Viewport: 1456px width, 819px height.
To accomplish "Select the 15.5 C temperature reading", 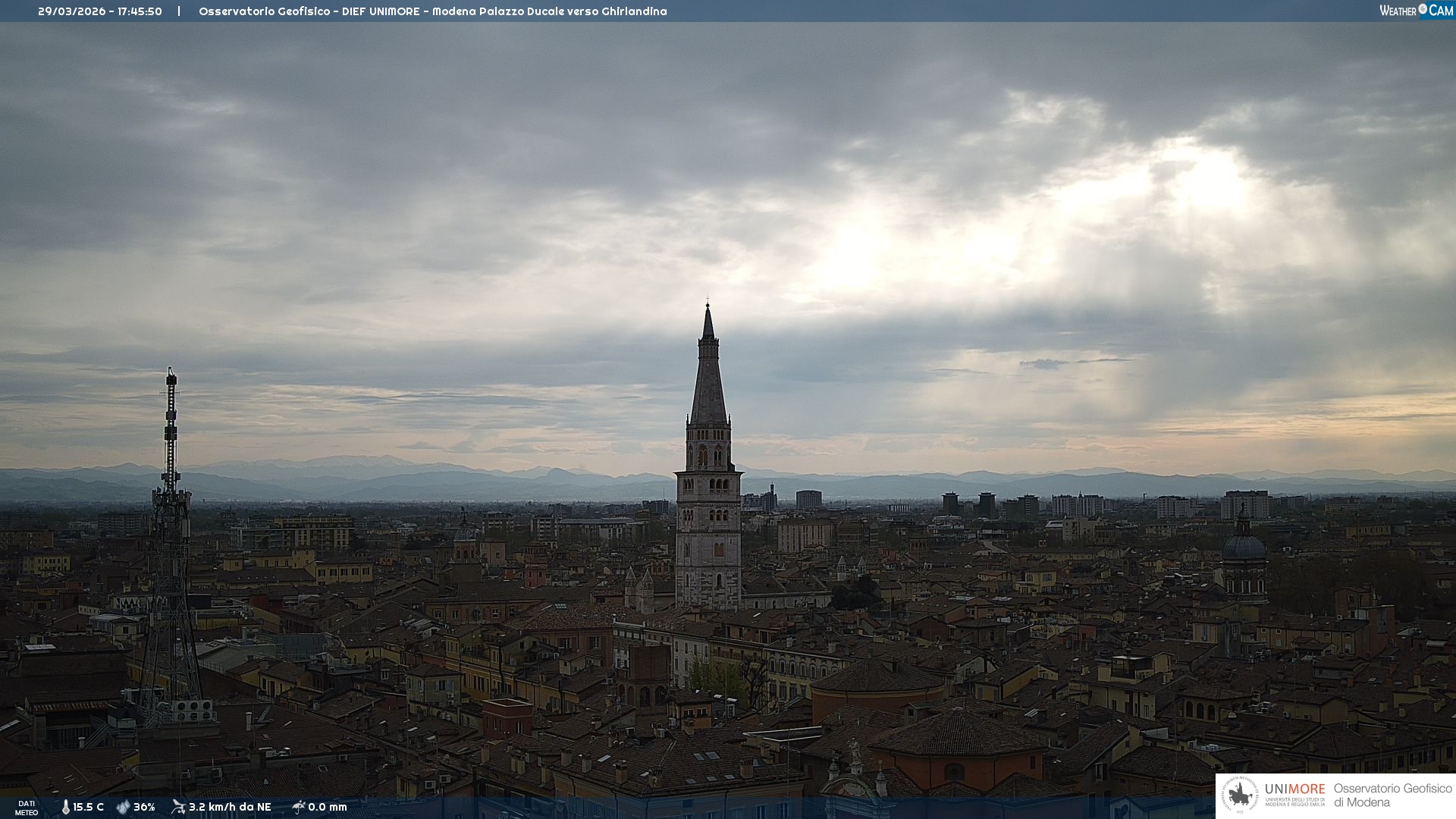I will [x=88, y=807].
